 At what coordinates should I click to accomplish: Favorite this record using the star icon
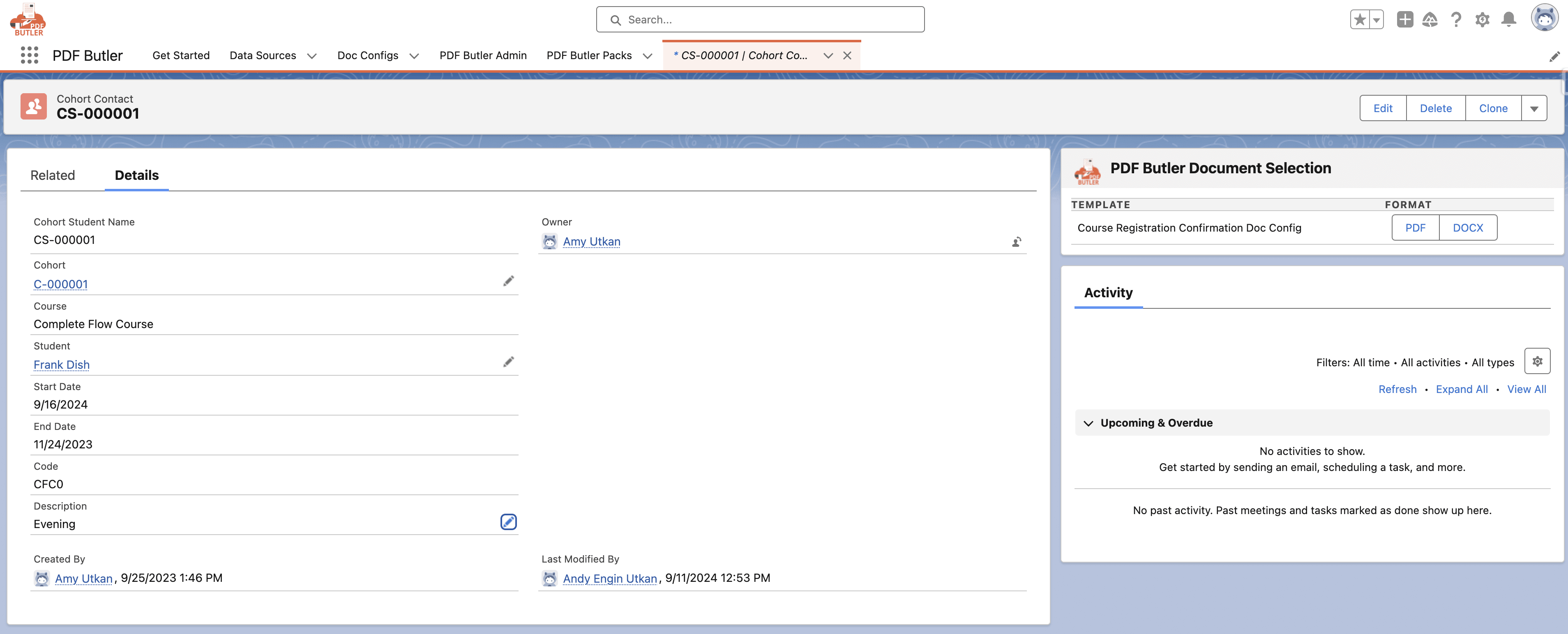point(1360,19)
